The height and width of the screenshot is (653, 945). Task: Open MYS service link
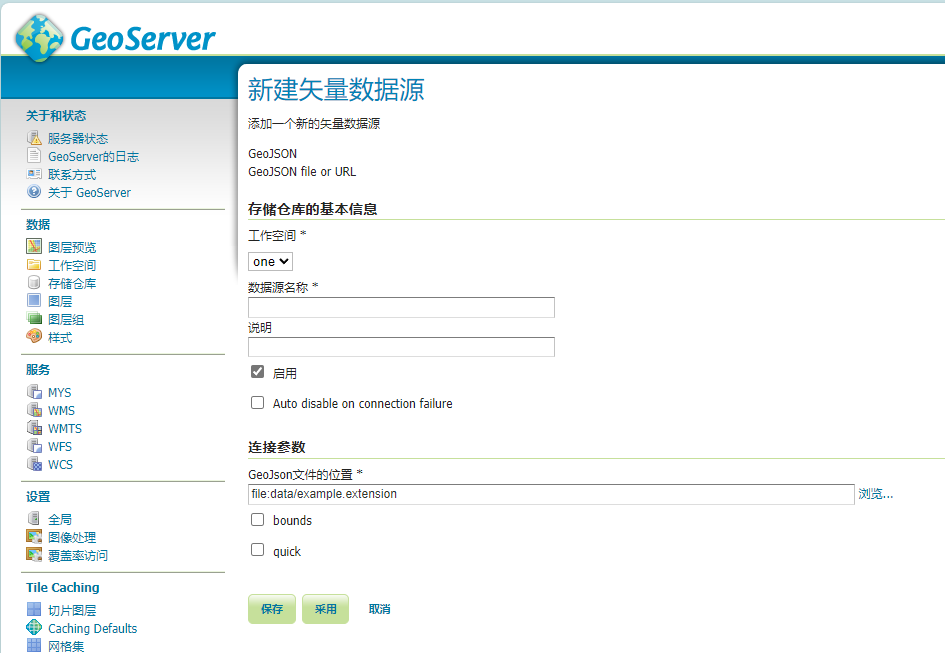click(x=60, y=393)
